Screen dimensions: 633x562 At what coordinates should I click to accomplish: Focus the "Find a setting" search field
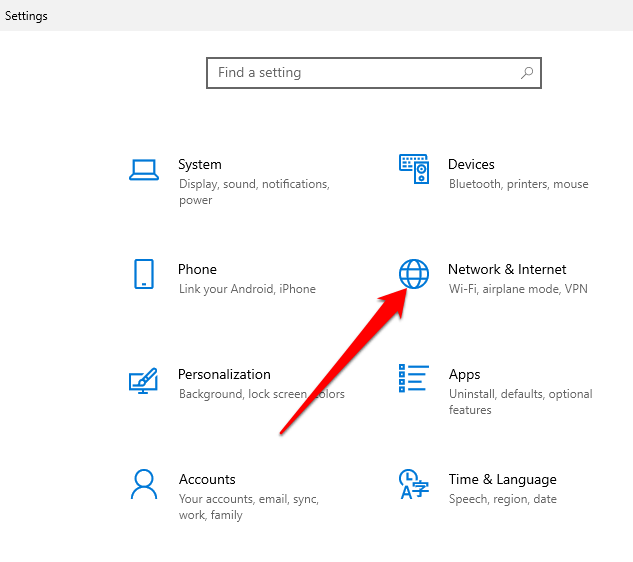tap(365, 73)
